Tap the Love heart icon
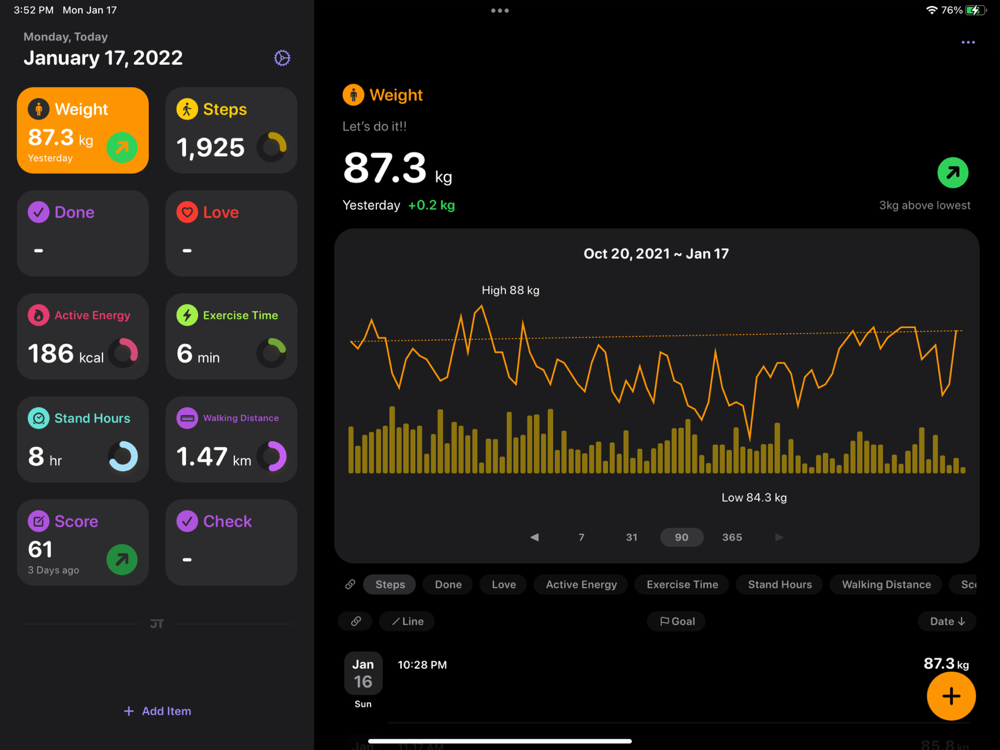Screen dimensions: 1000x750 coord(187,212)
